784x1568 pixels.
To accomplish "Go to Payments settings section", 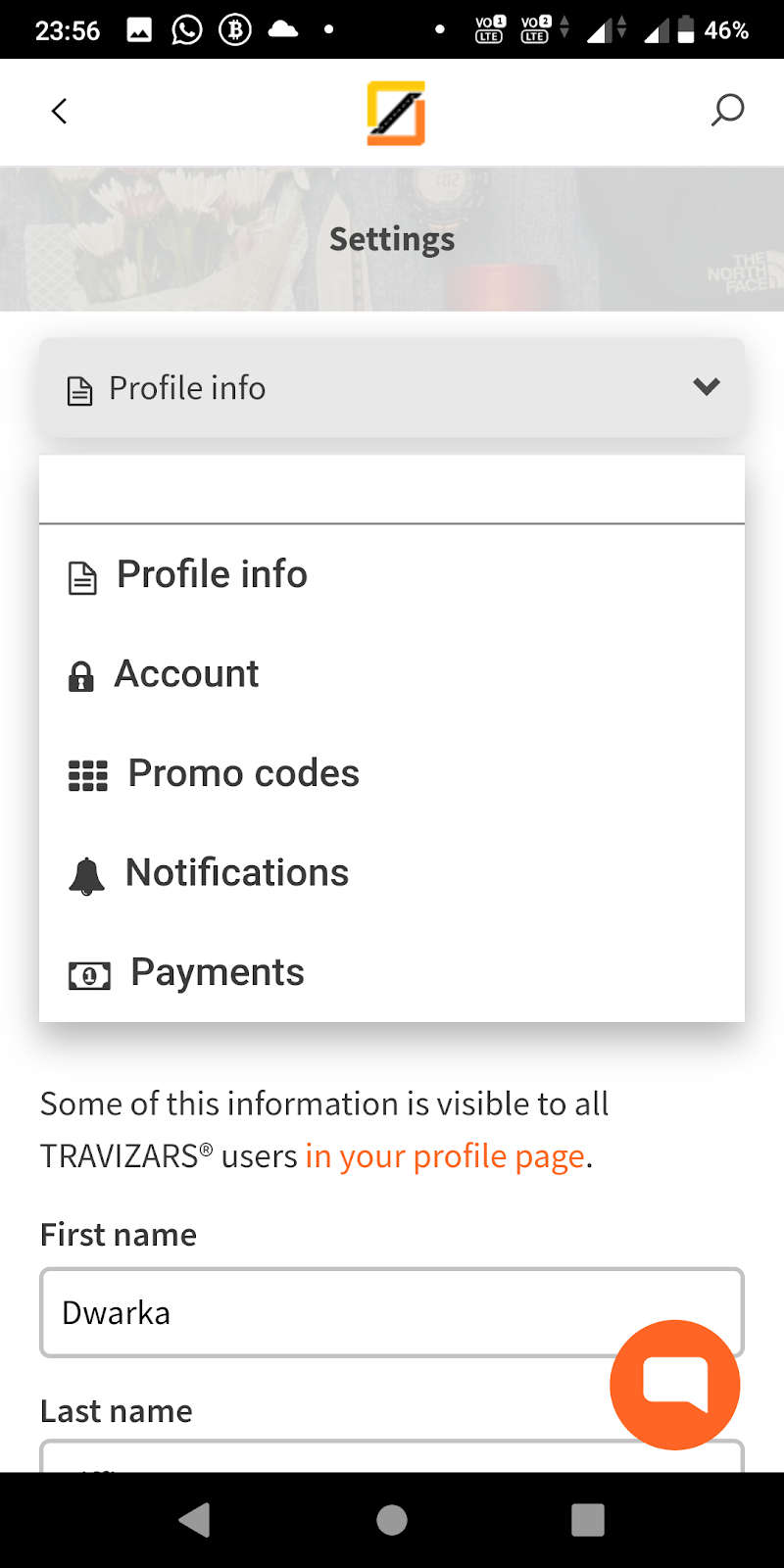I will tap(218, 972).
